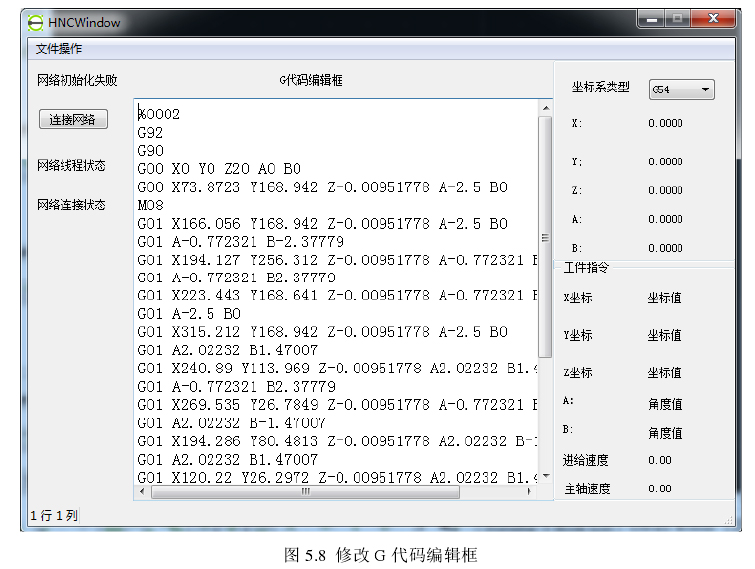
Task: Click the horizontal scrollbar thumb below the G-code
Action: [x=305, y=492]
